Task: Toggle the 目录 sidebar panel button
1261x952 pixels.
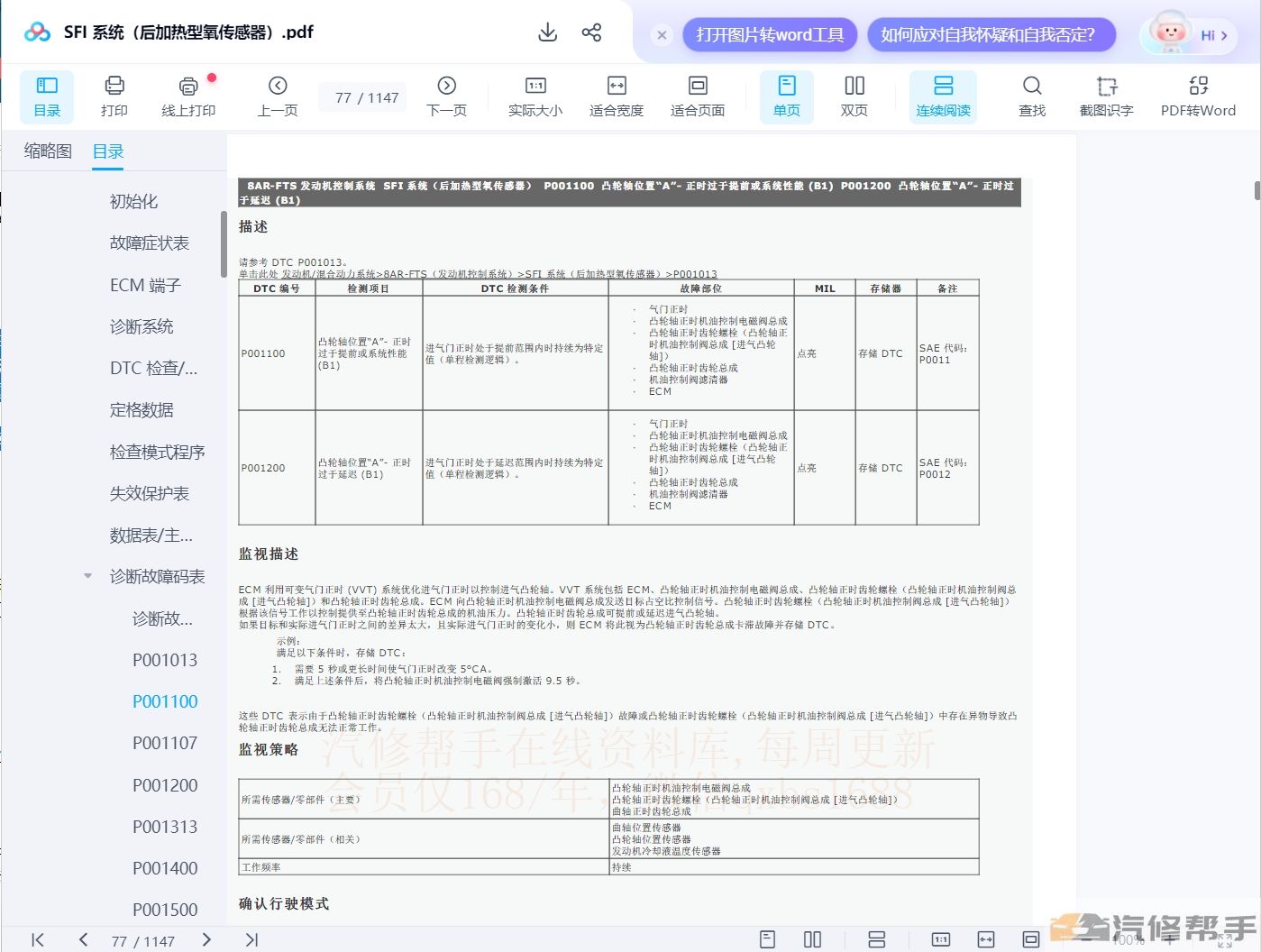Action: click(47, 96)
